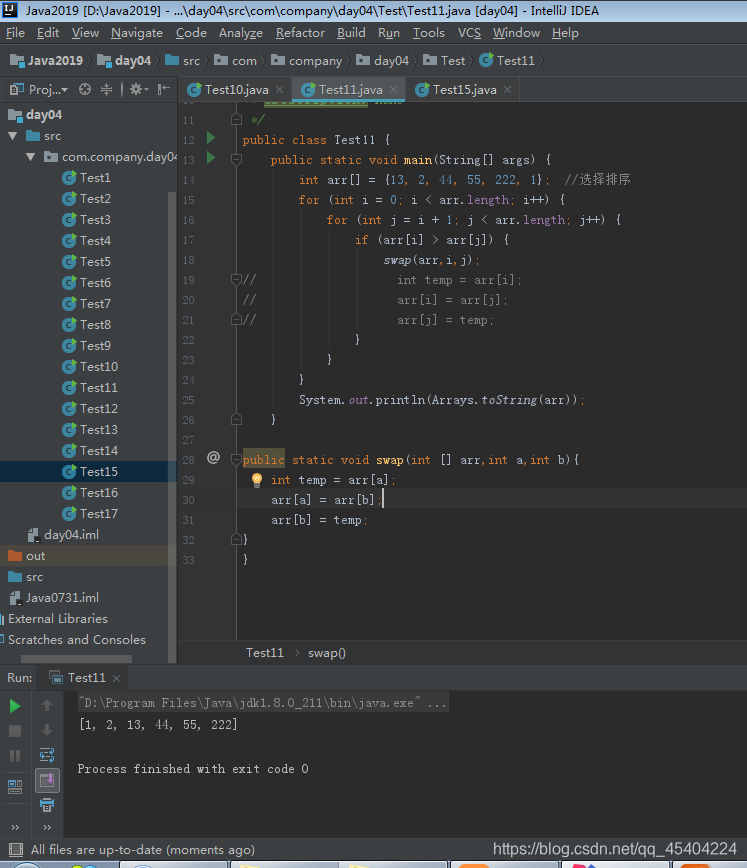This screenshot has height=868, width=747.
Task: Collapse the src folder in project tree
Action: (13, 136)
